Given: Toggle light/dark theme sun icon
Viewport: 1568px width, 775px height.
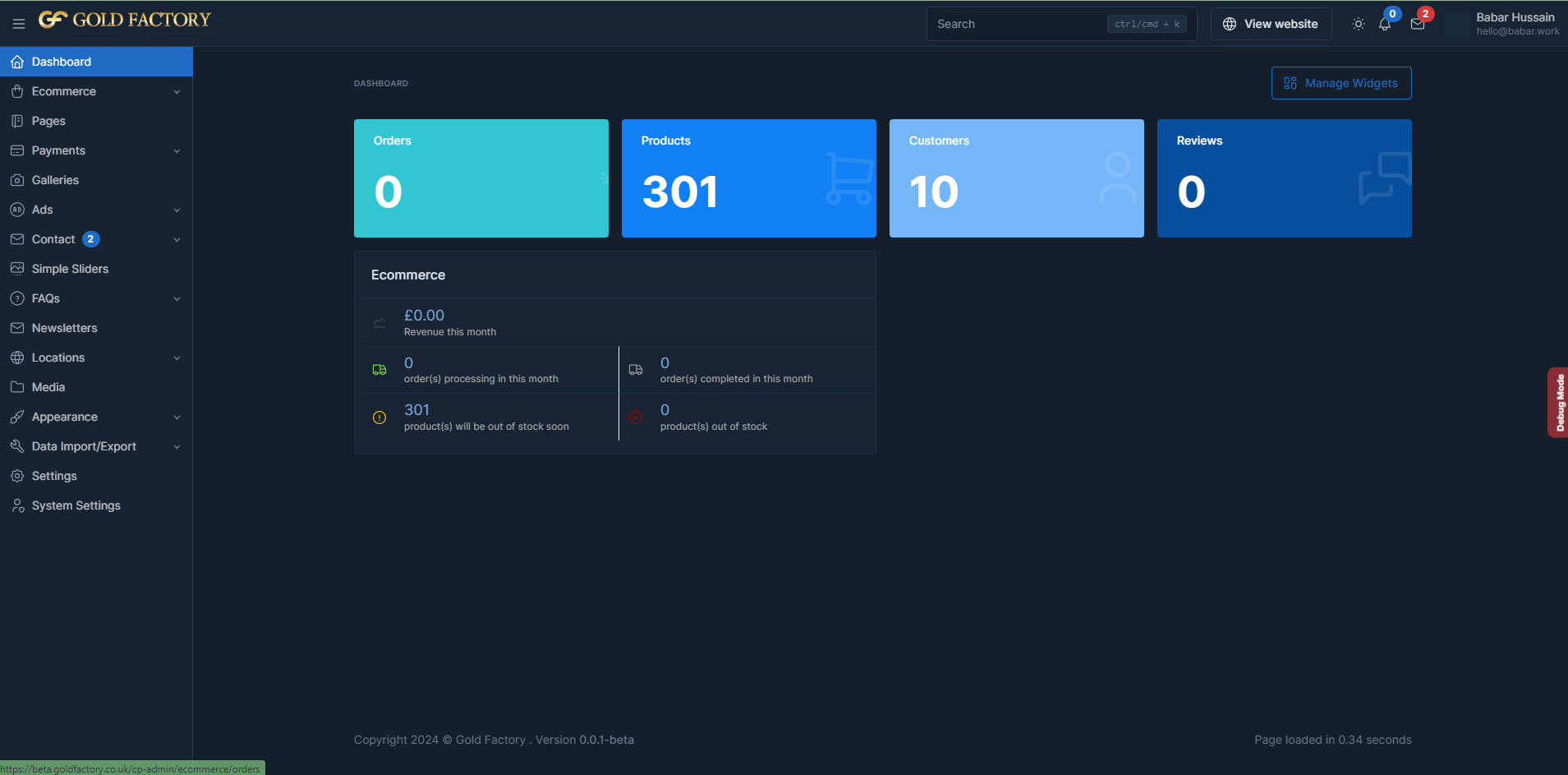Looking at the screenshot, I should coord(1358,24).
